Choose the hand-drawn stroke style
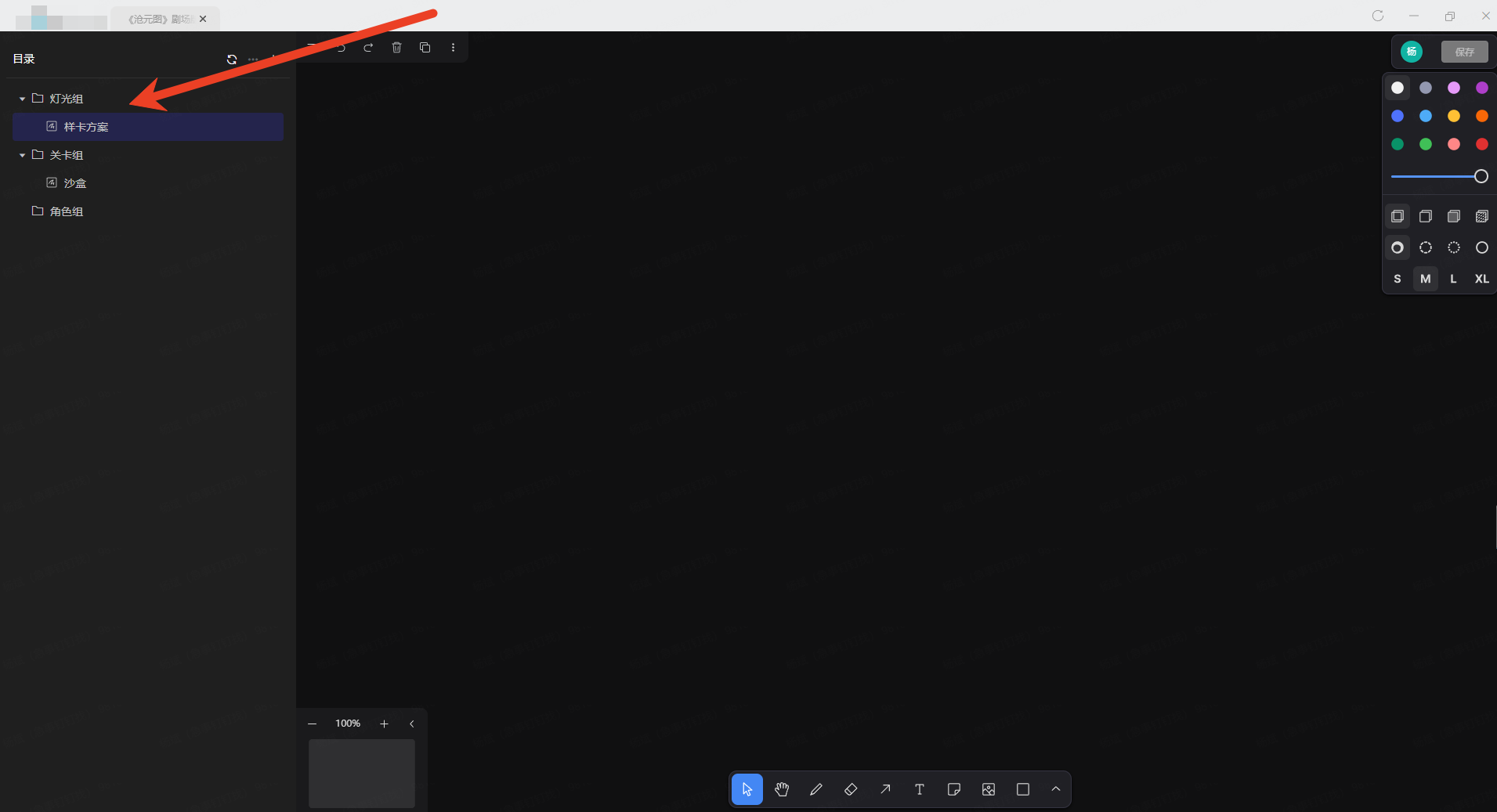 click(1398, 247)
